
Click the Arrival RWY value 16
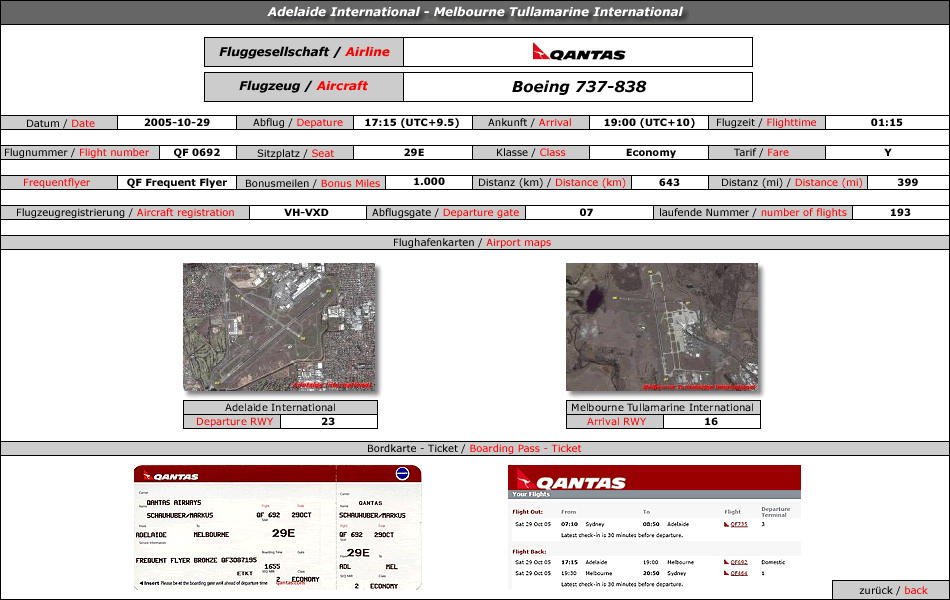[711, 421]
